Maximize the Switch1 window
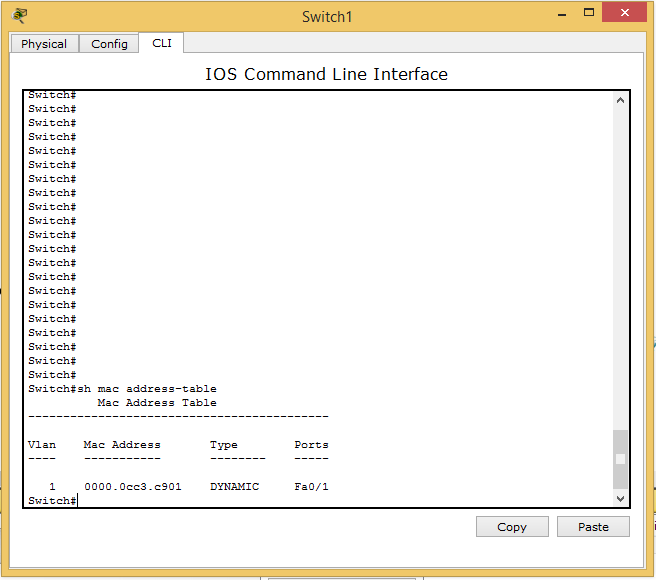Screen dimensions: 656x580 589,14
